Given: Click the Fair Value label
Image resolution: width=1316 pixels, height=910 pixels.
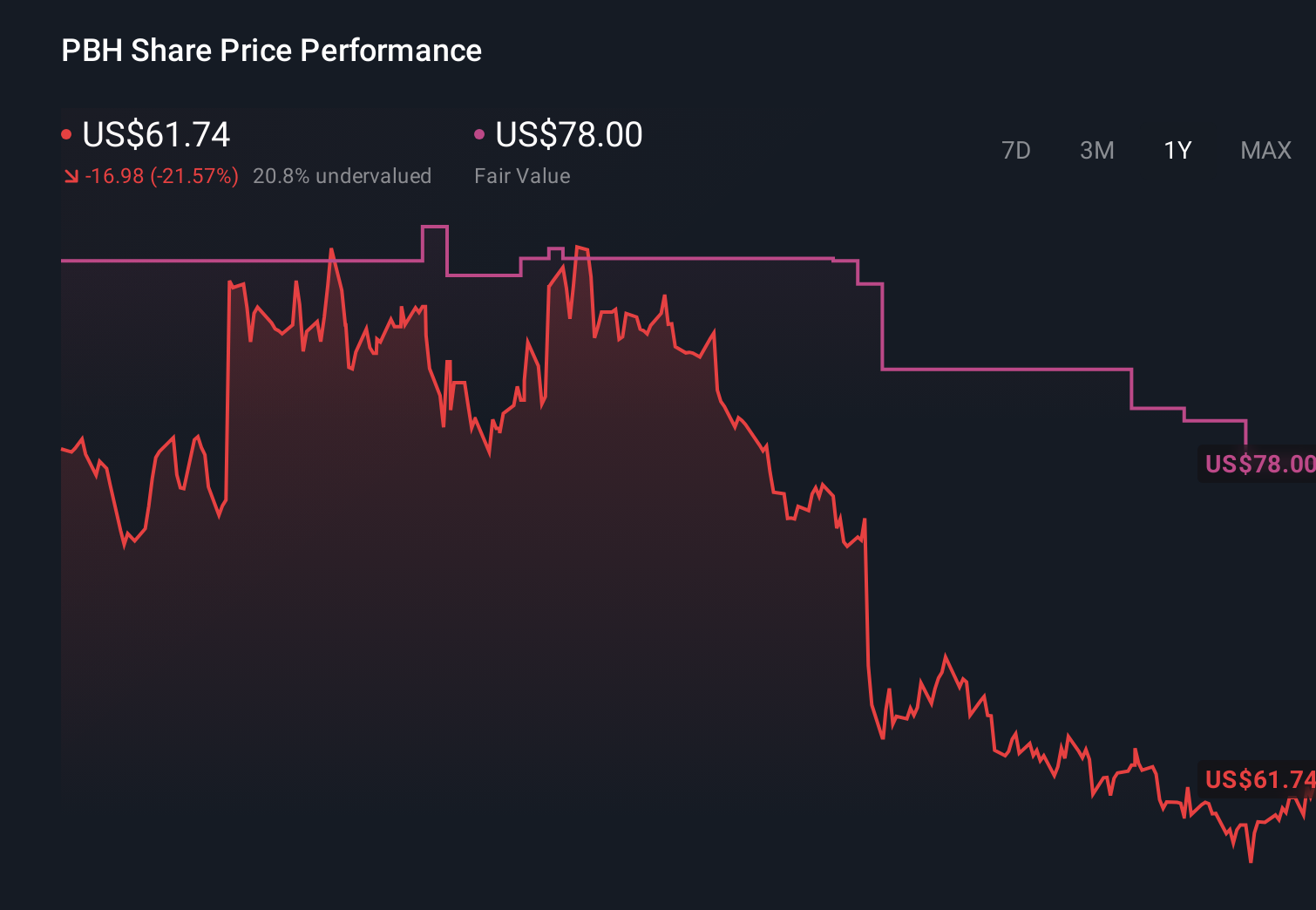Looking at the screenshot, I should coord(522,175).
